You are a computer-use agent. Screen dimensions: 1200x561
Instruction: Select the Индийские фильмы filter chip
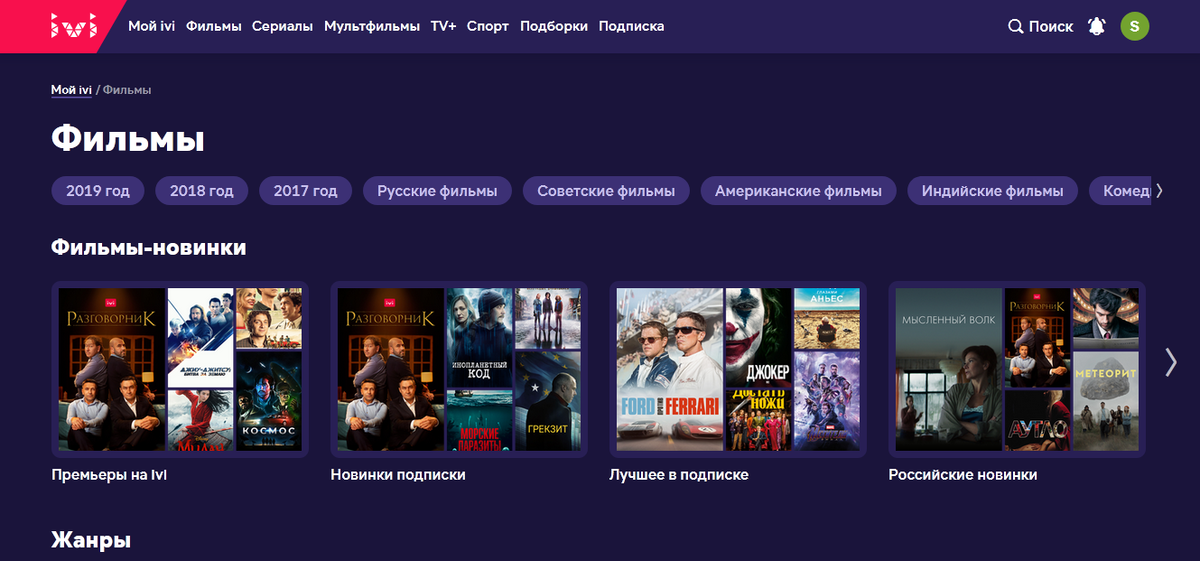click(993, 191)
